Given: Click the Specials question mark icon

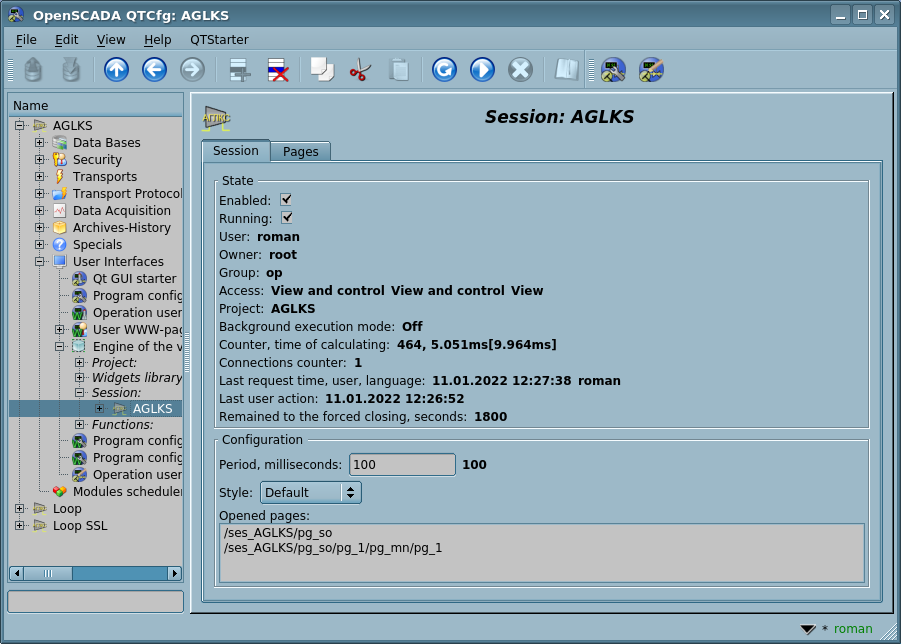Looking at the screenshot, I should pos(60,245).
